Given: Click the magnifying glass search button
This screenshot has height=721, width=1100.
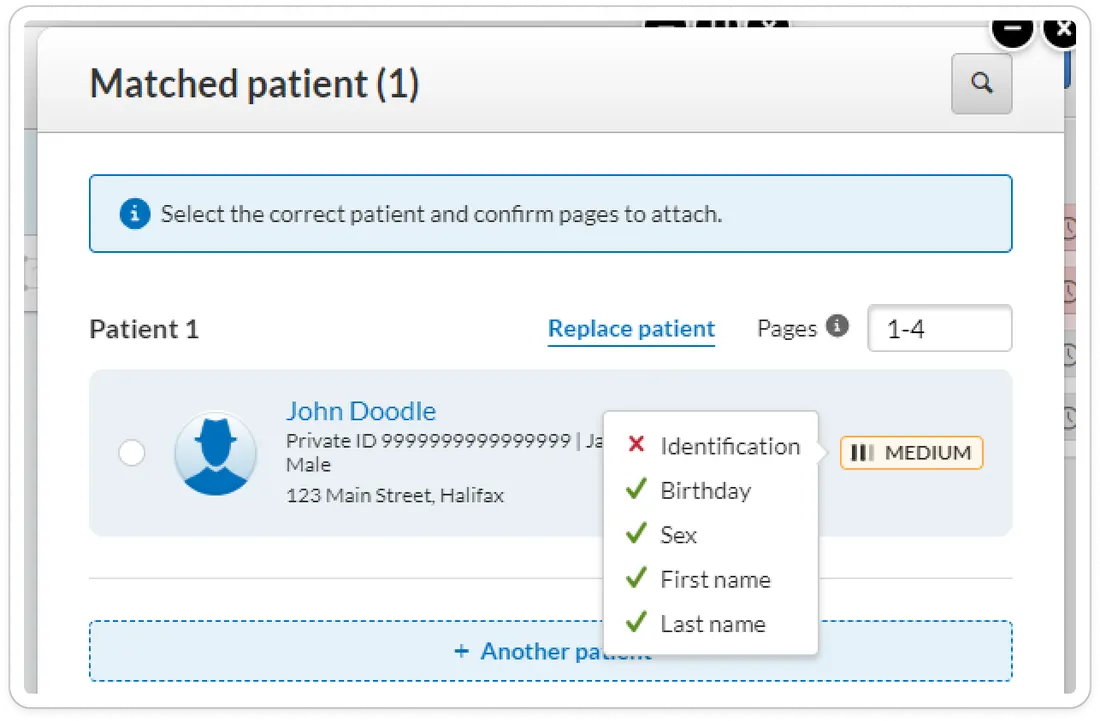Looking at the screenshot, I should pos(981,83).
